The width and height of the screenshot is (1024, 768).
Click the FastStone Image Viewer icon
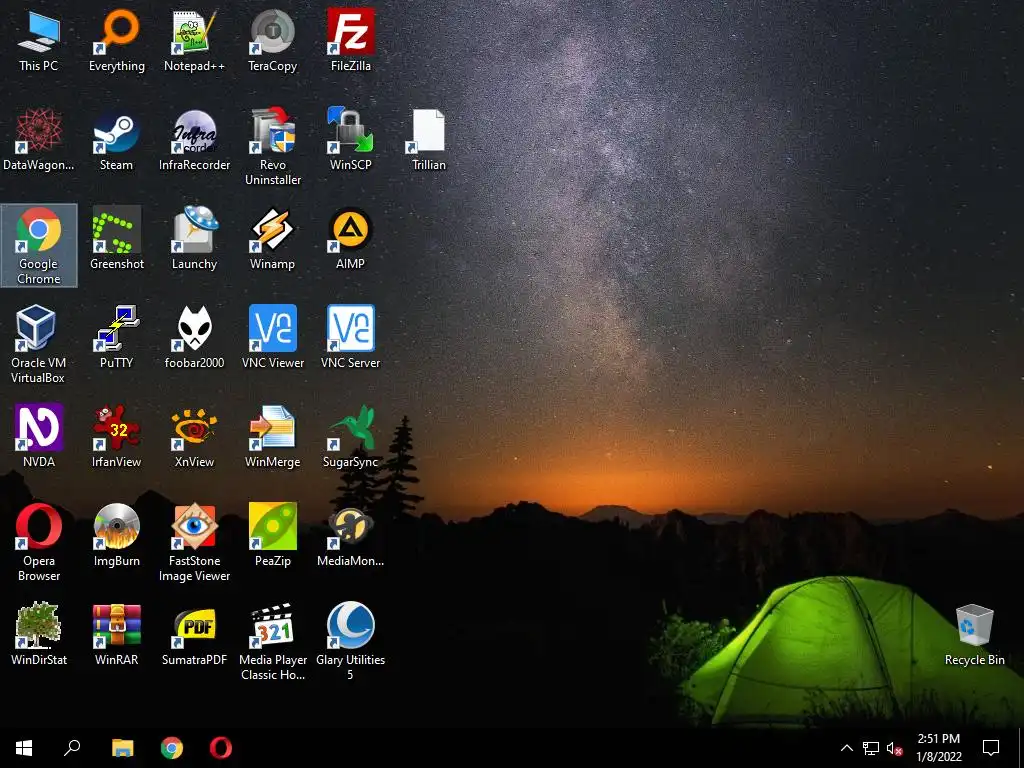pyautogui.click(x=194, y=542)
